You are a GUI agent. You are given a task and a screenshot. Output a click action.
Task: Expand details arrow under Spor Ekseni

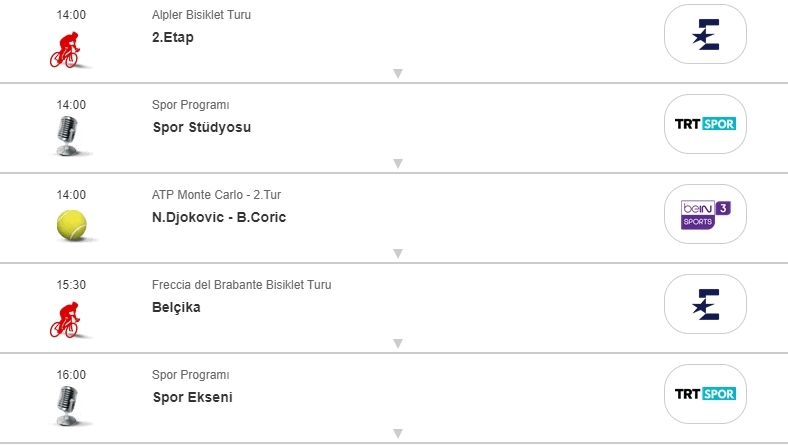[x=397, y=433]
